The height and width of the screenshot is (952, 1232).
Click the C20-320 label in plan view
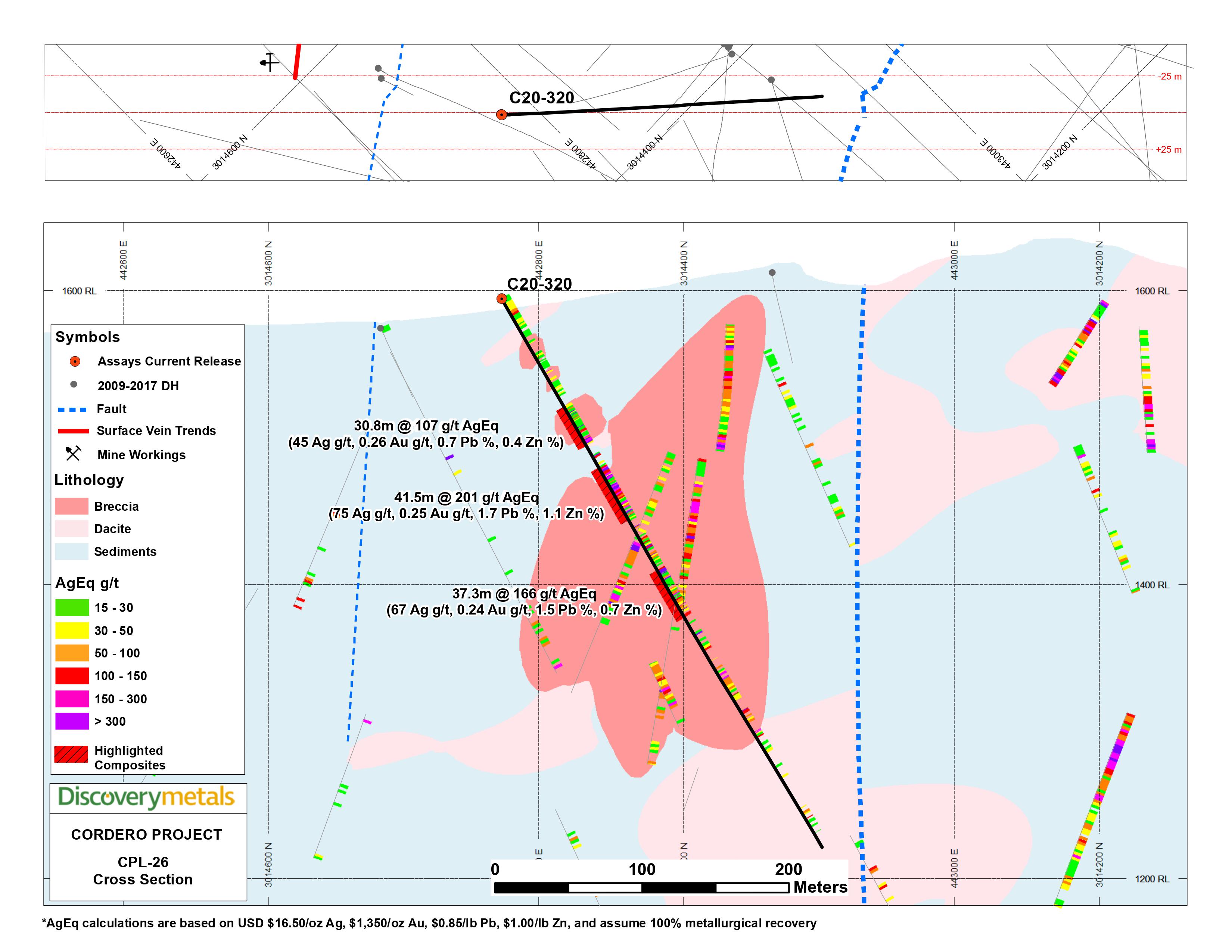pos(542,97)
